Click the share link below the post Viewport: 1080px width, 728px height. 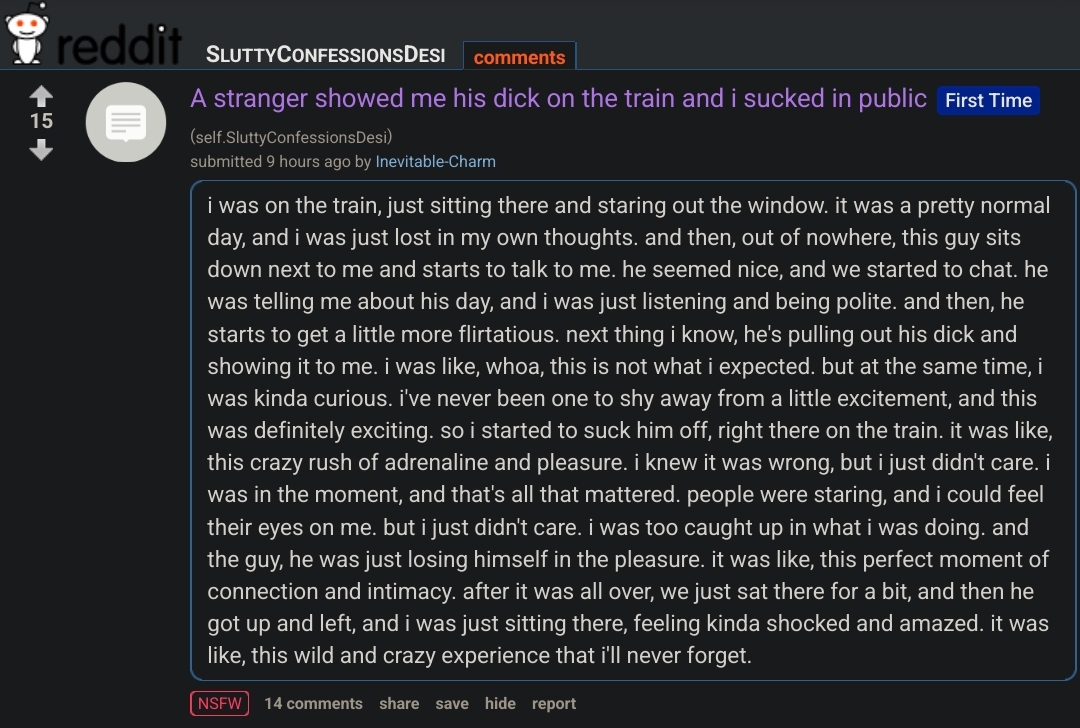click(399, 704)
